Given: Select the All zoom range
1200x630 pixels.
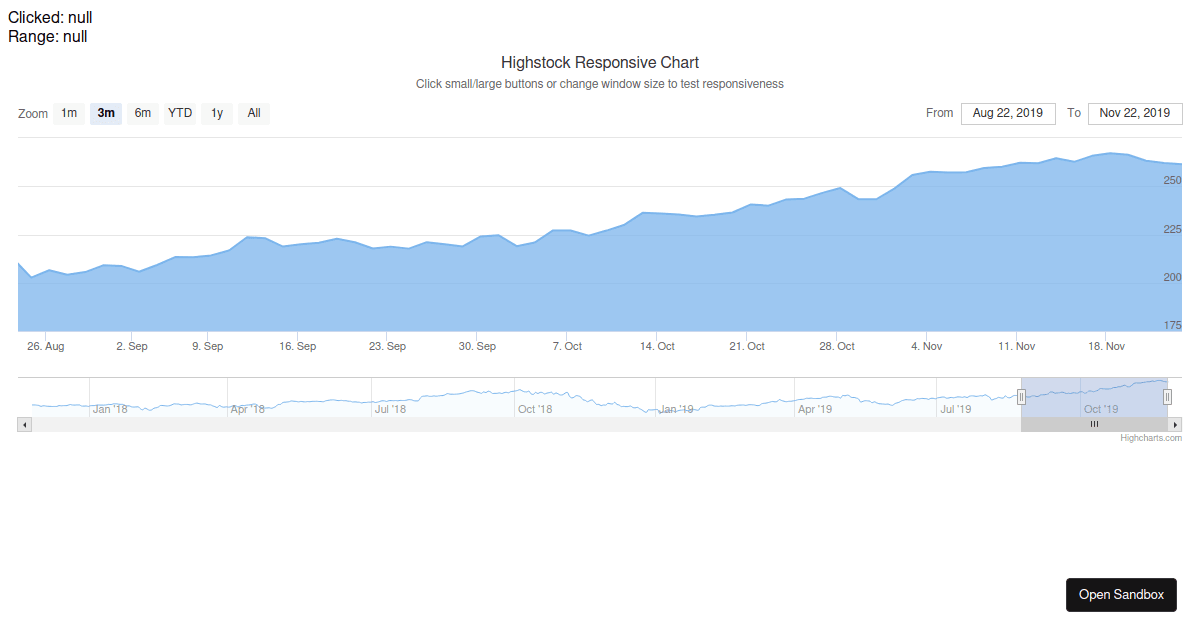Looking at the screenshot, I should point(253,113).
